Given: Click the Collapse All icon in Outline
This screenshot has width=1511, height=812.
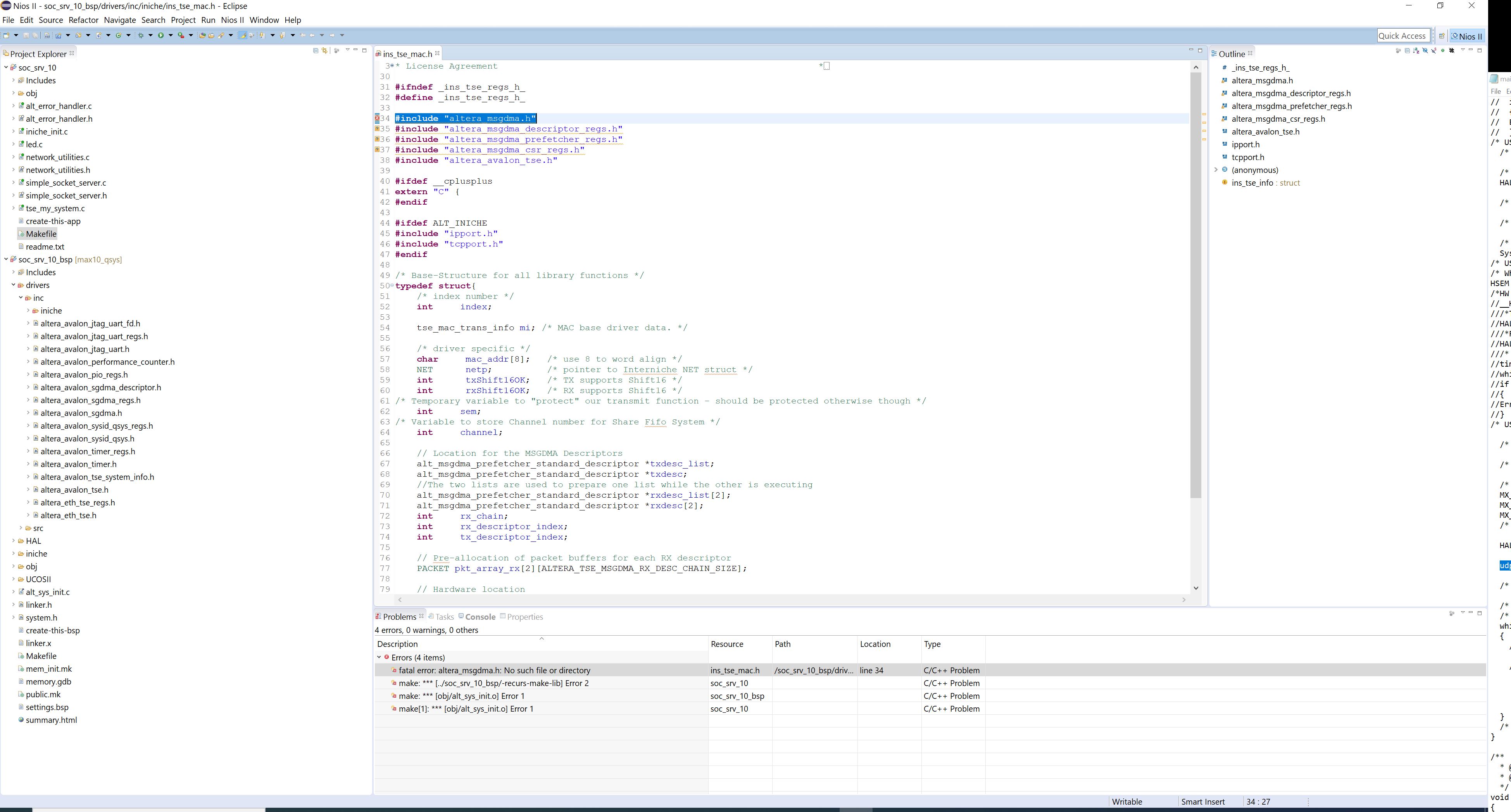Looking at the screenshot, I should (1407, 50).
